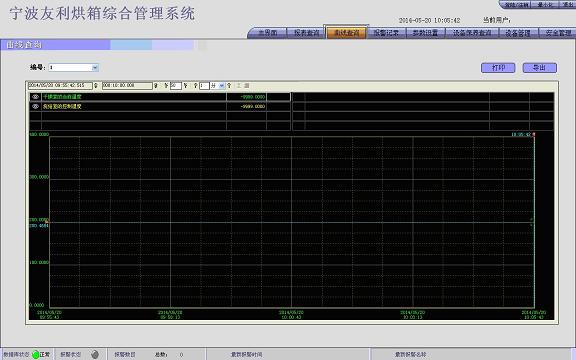Screen dimensions: 576x360
Task: Toggle visibility of the yellow temperature curve
Action: (35, 106)
